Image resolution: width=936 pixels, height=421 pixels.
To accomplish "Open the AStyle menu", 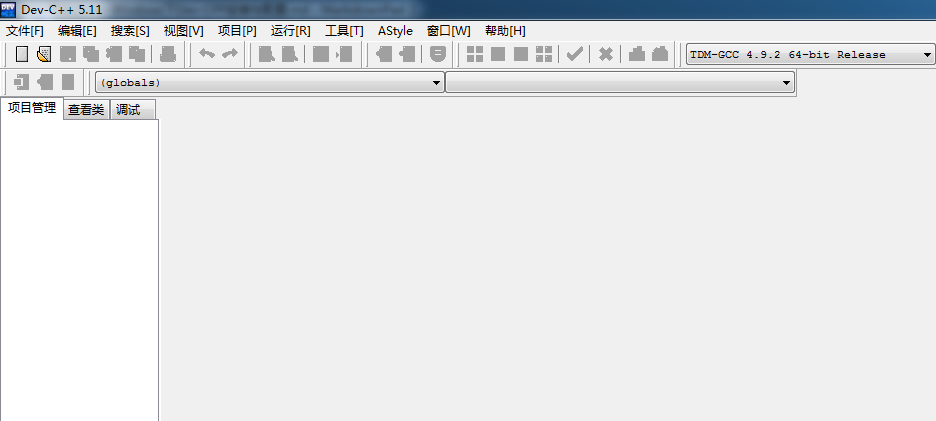I will pos(395,31).
